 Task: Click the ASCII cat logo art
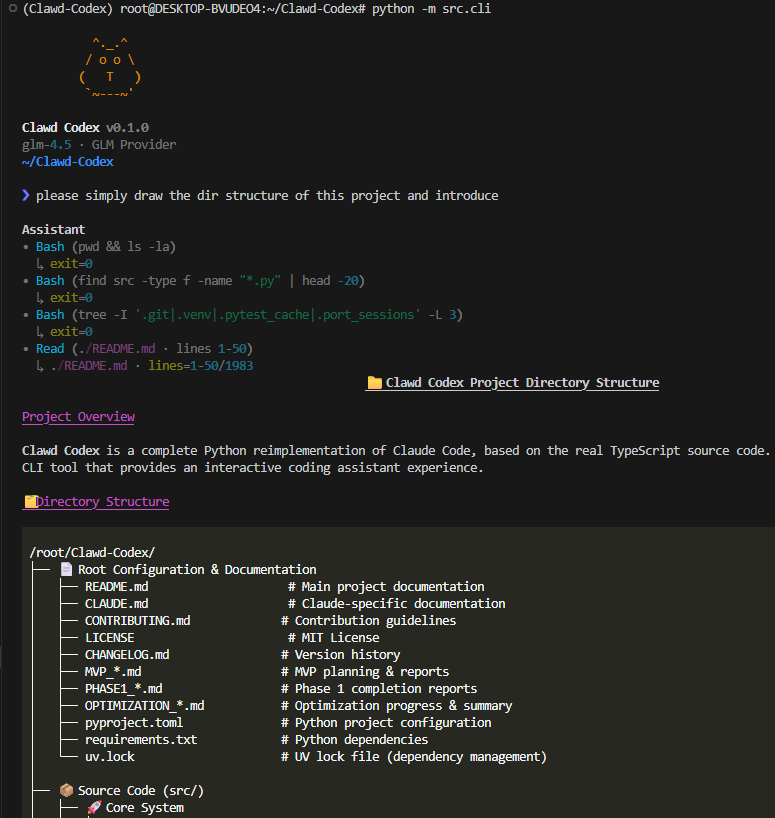click(110, 67)
